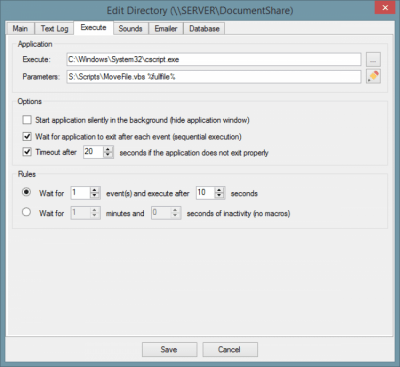Open the macro editor pencil icon
The height and width of the screenshot is (367, 400).
(x=373, y=77)
